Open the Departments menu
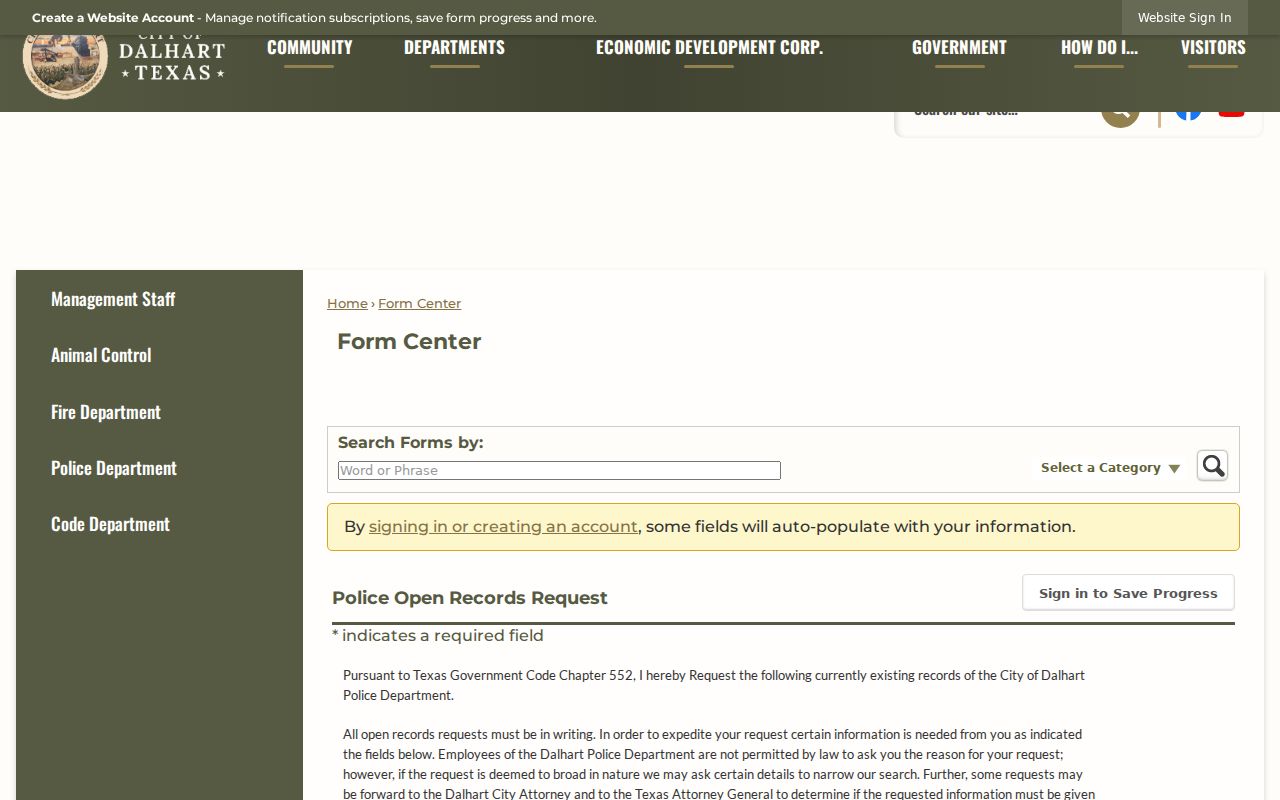The height and width of the screenshot is (800, 1280). [454, 48]
